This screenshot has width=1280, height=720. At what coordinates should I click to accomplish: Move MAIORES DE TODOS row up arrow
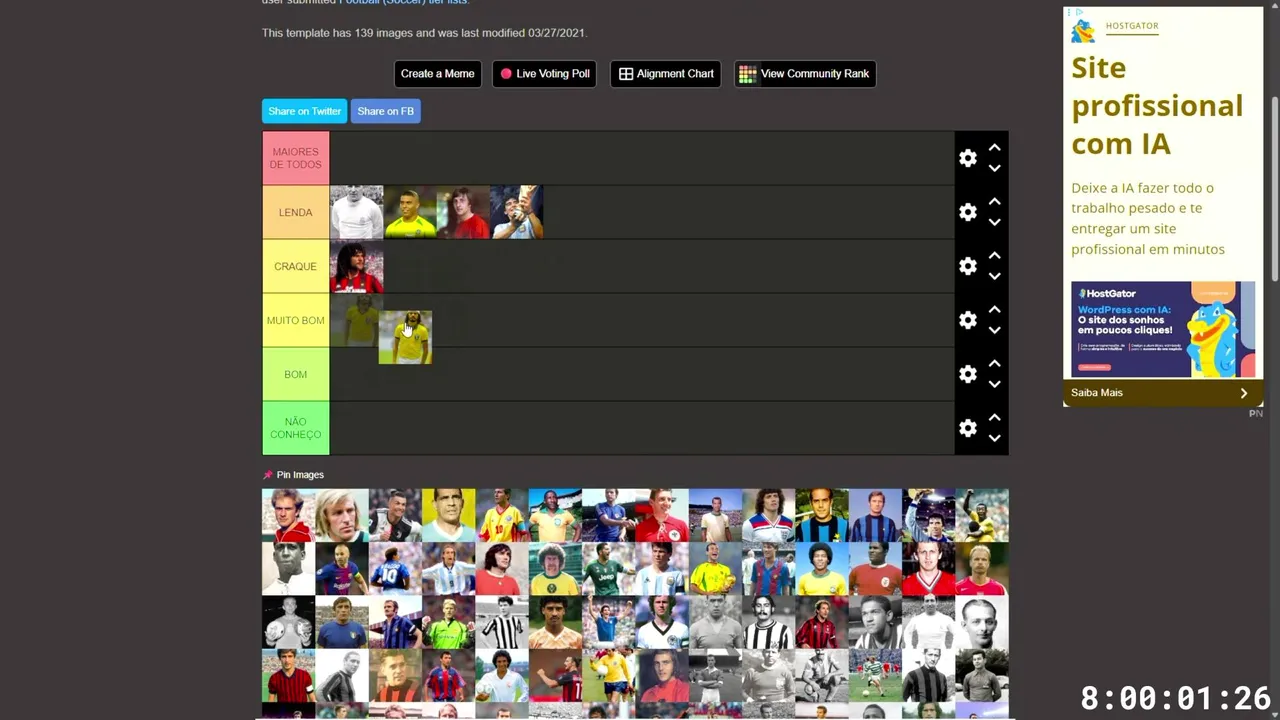tap(994, 147)
